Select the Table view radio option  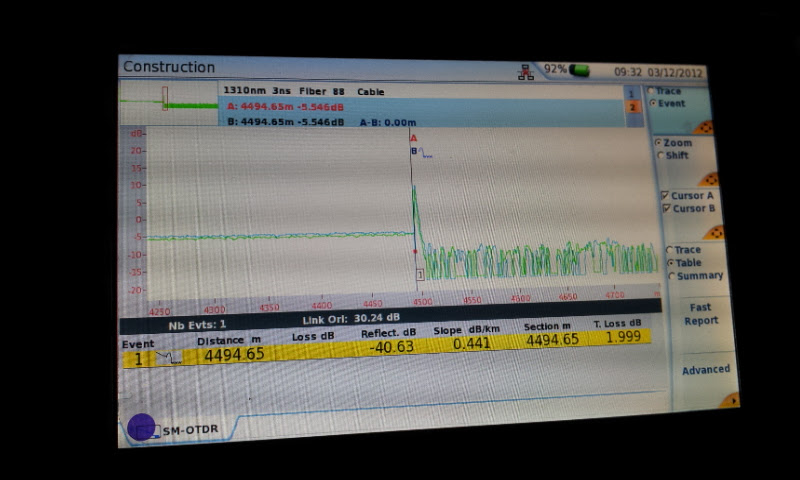point(669,263)
